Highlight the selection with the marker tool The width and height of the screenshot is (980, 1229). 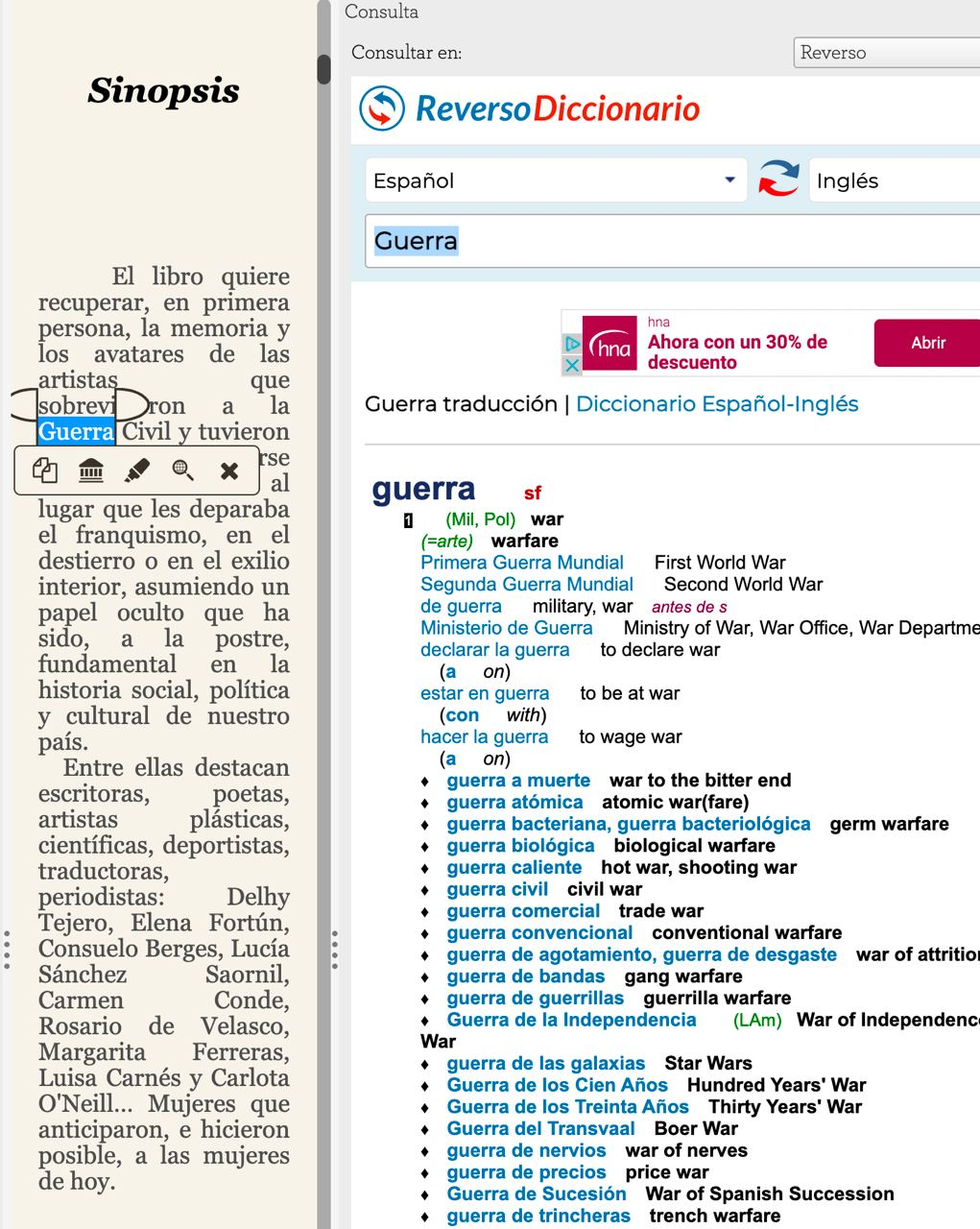pos(137,470)
